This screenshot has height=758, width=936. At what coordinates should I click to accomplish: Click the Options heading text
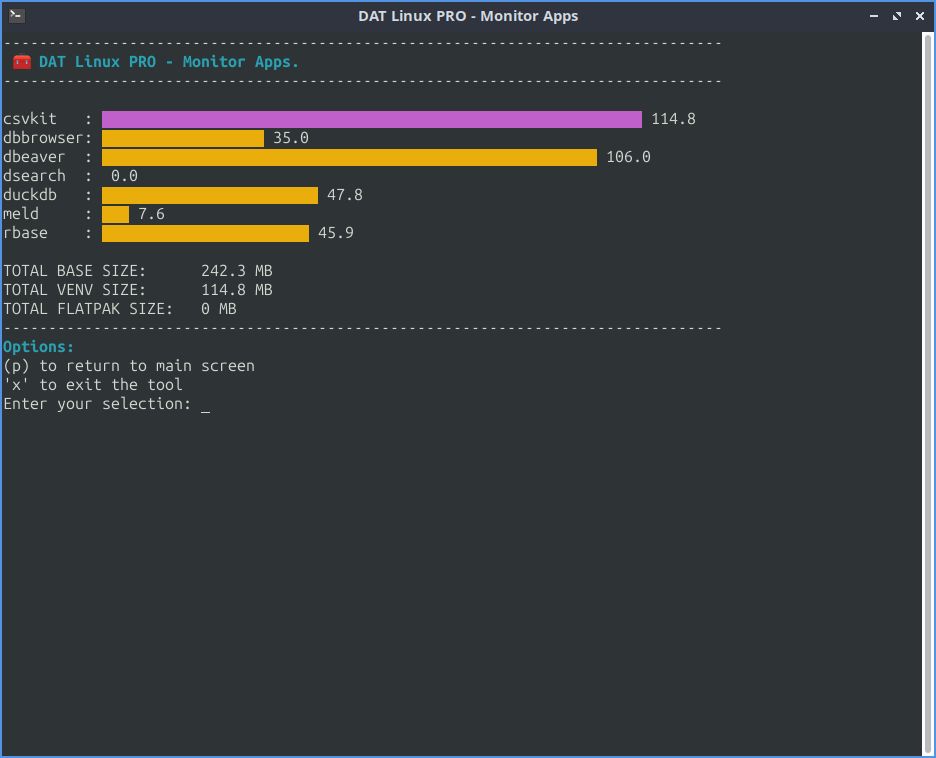click(x=38, y=346)
